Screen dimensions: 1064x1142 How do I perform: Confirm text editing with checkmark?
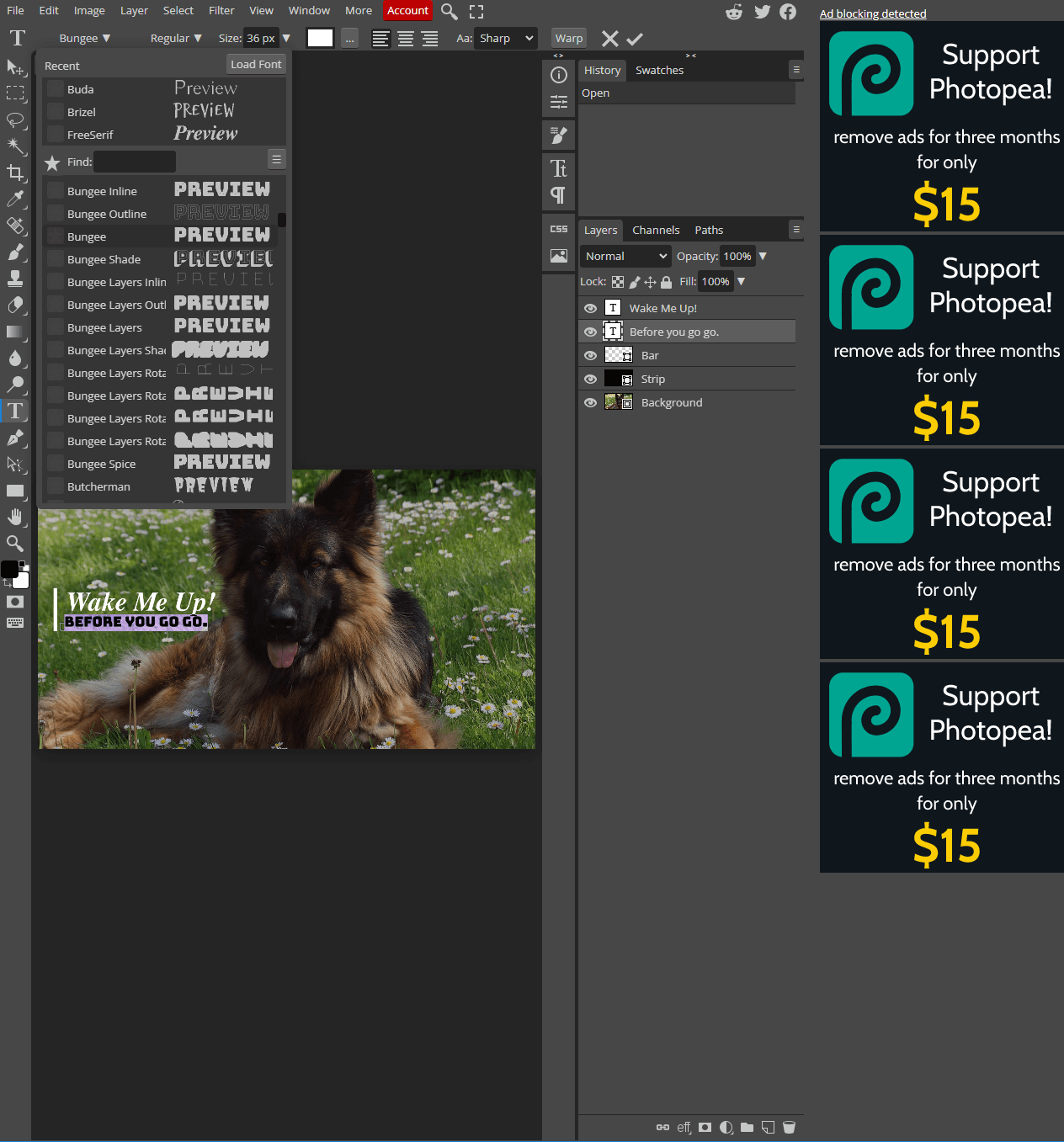pos(635,39)
